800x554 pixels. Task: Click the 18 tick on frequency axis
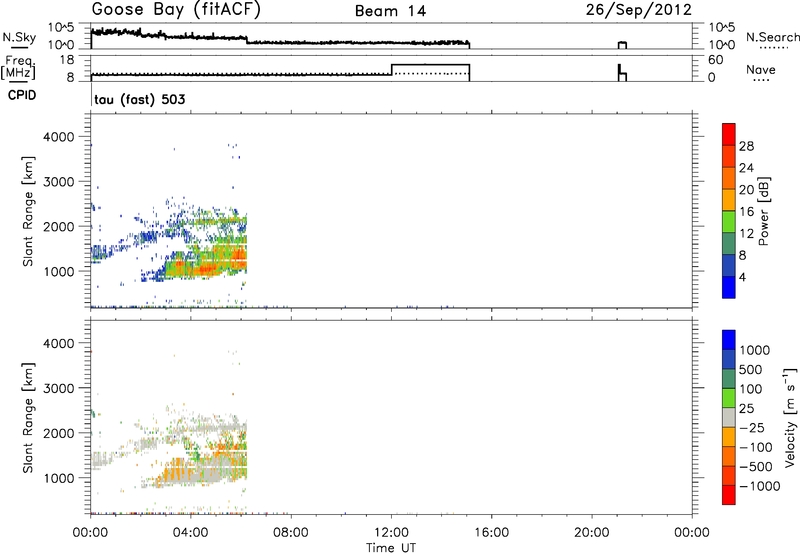pos(67,60)
